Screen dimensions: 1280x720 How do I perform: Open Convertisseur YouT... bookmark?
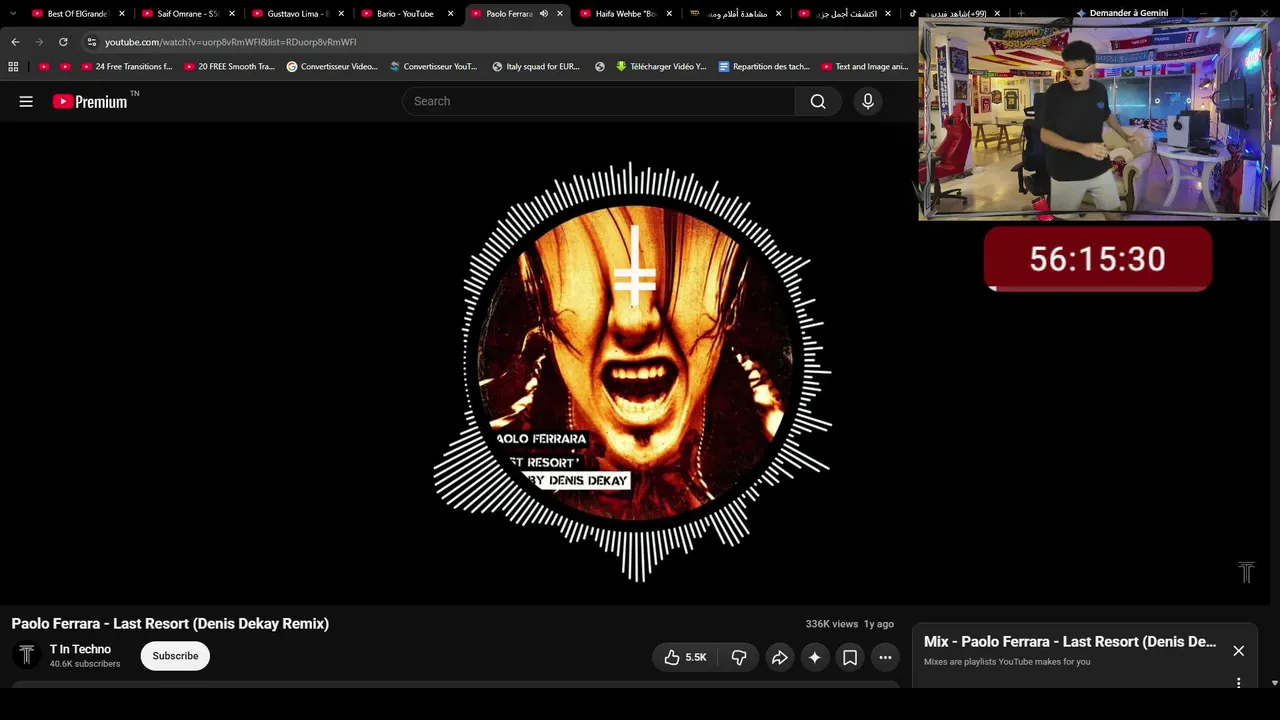click(433, 67)
